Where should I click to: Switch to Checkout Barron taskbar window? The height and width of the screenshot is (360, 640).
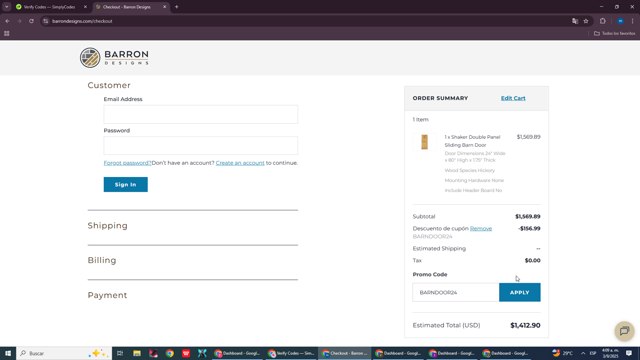(345, 353)
